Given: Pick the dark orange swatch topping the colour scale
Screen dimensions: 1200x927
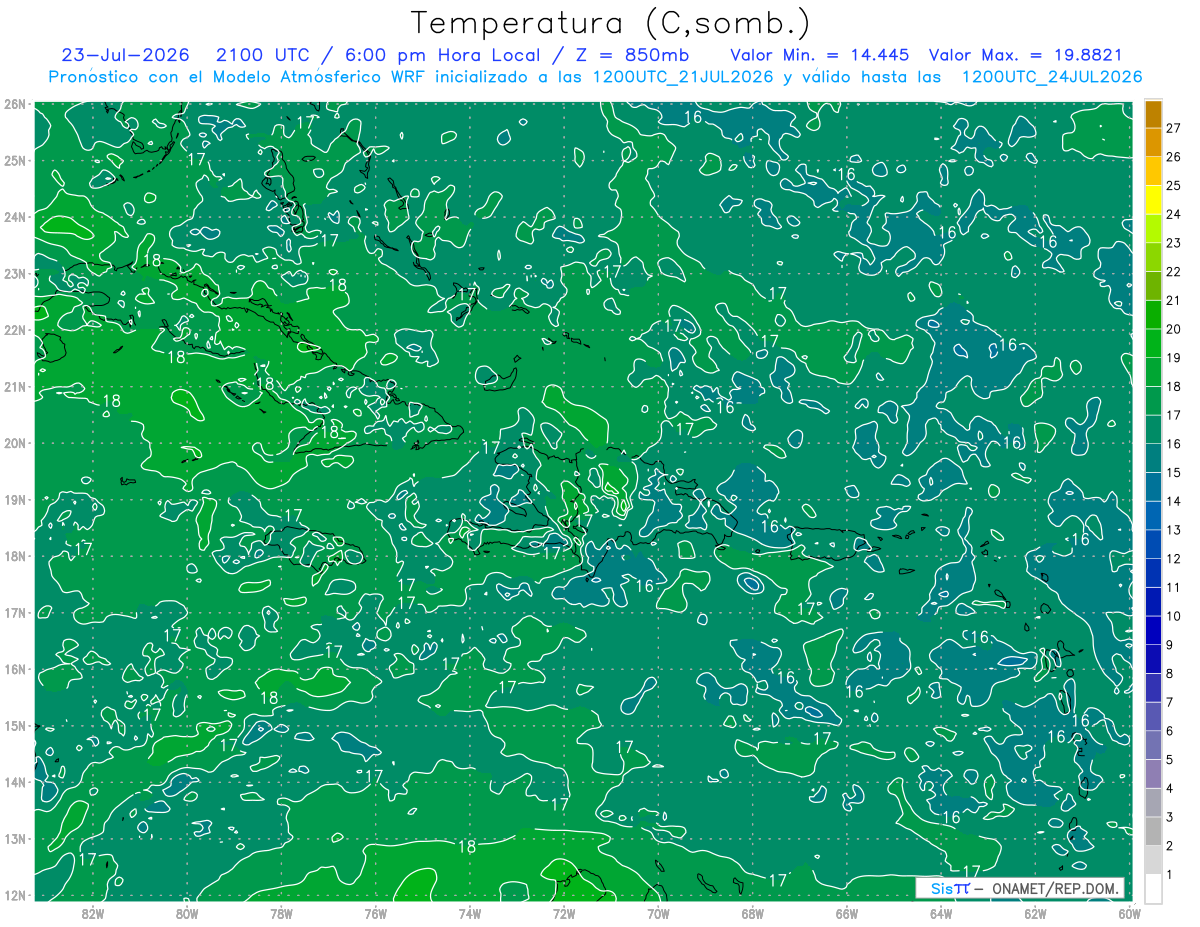Looking at the screenshot, I should point(1154,114).
